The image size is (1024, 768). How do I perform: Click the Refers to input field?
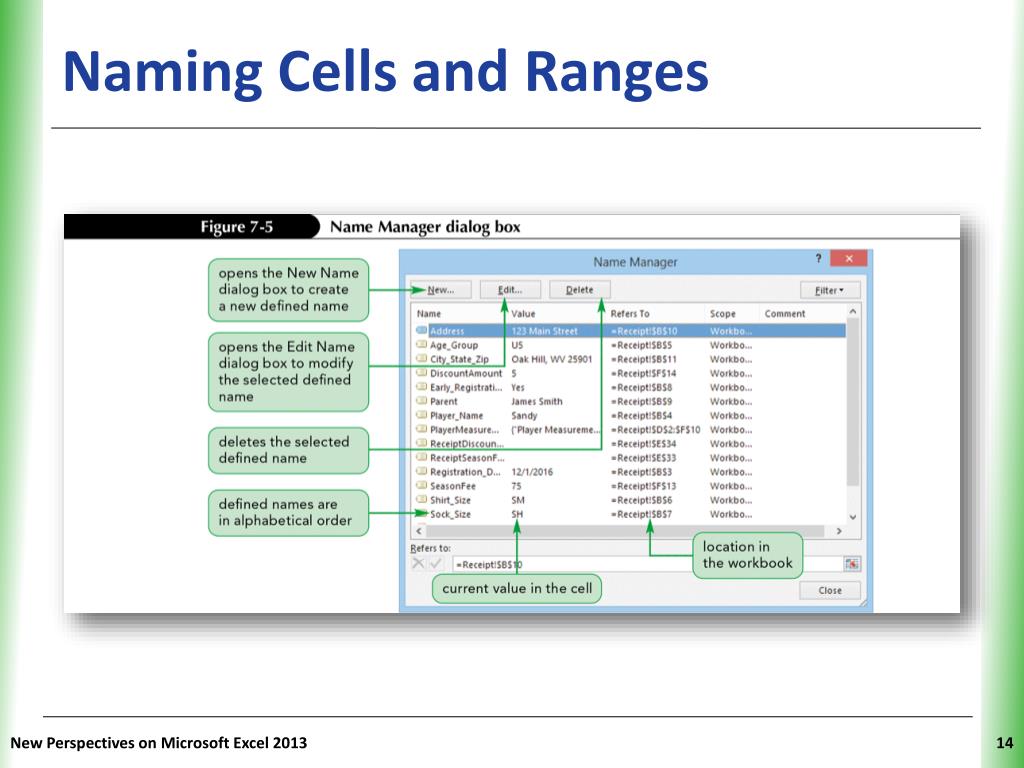pos(647,564)
